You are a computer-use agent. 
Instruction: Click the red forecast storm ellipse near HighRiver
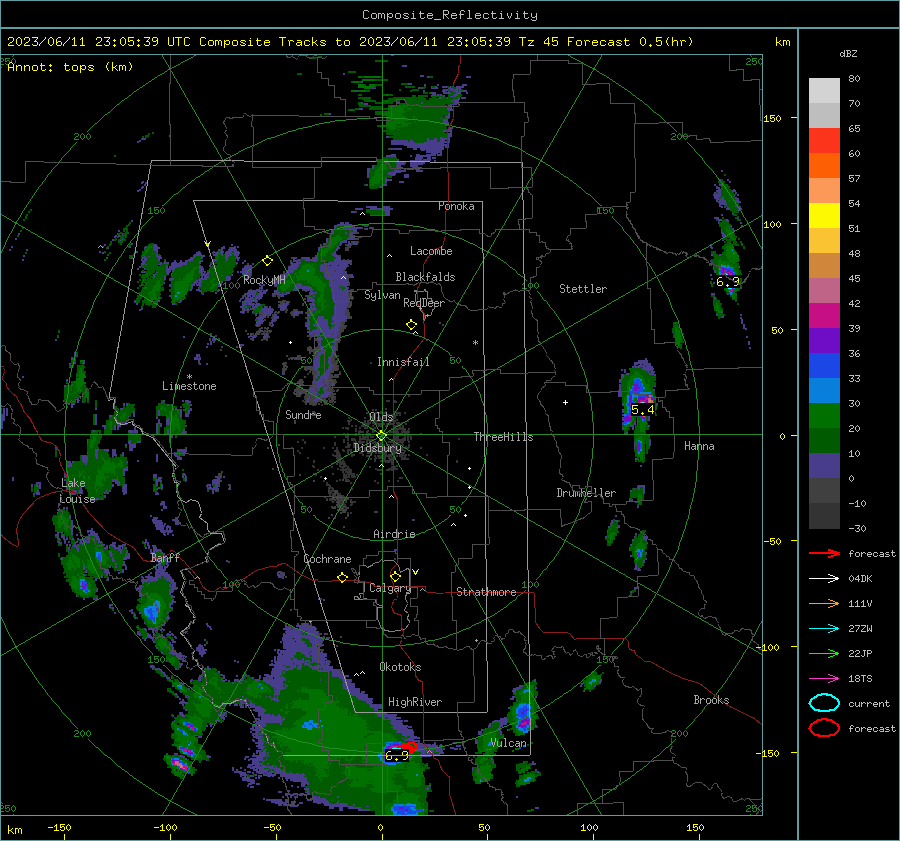coord(406,747)
